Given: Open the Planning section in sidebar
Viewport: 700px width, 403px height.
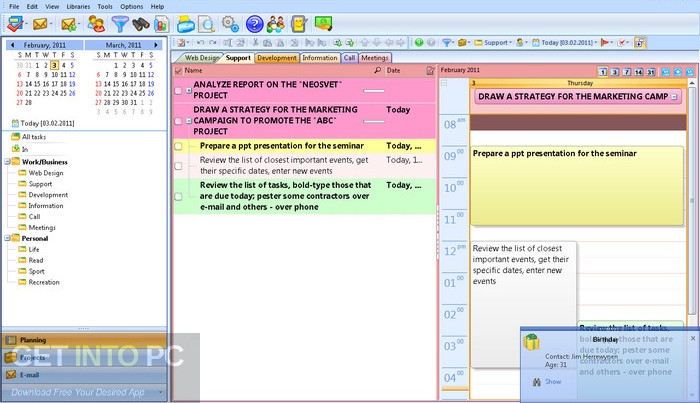Looking at the screenshot, I should point(85,340).
